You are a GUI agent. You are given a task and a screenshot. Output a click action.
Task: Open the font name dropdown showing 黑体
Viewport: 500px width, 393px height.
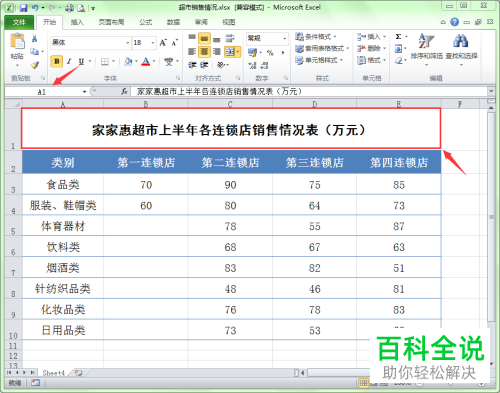click(127, 43)
